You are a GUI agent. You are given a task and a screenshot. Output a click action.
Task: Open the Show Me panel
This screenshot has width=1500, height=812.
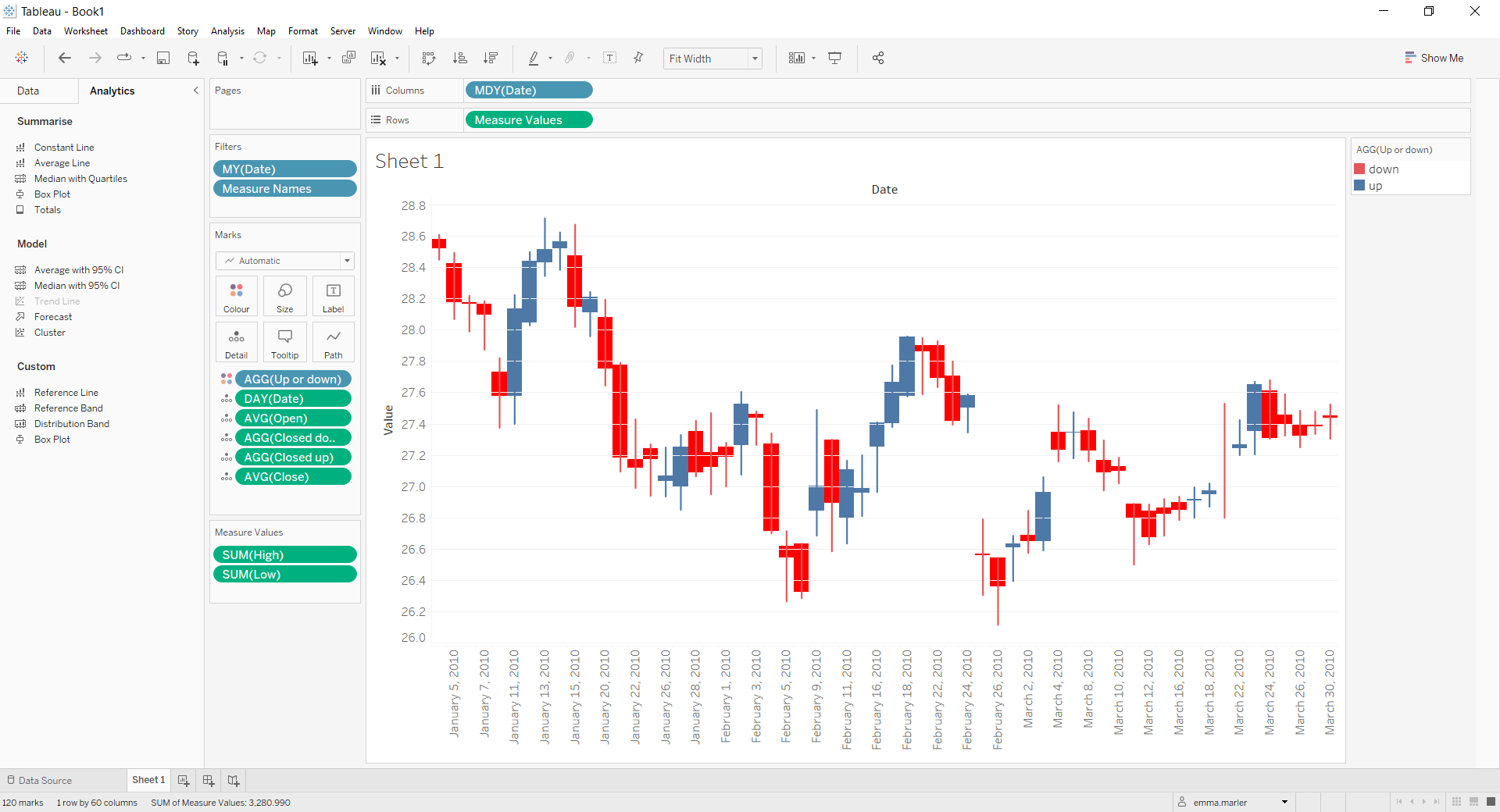click(1434, 58)
